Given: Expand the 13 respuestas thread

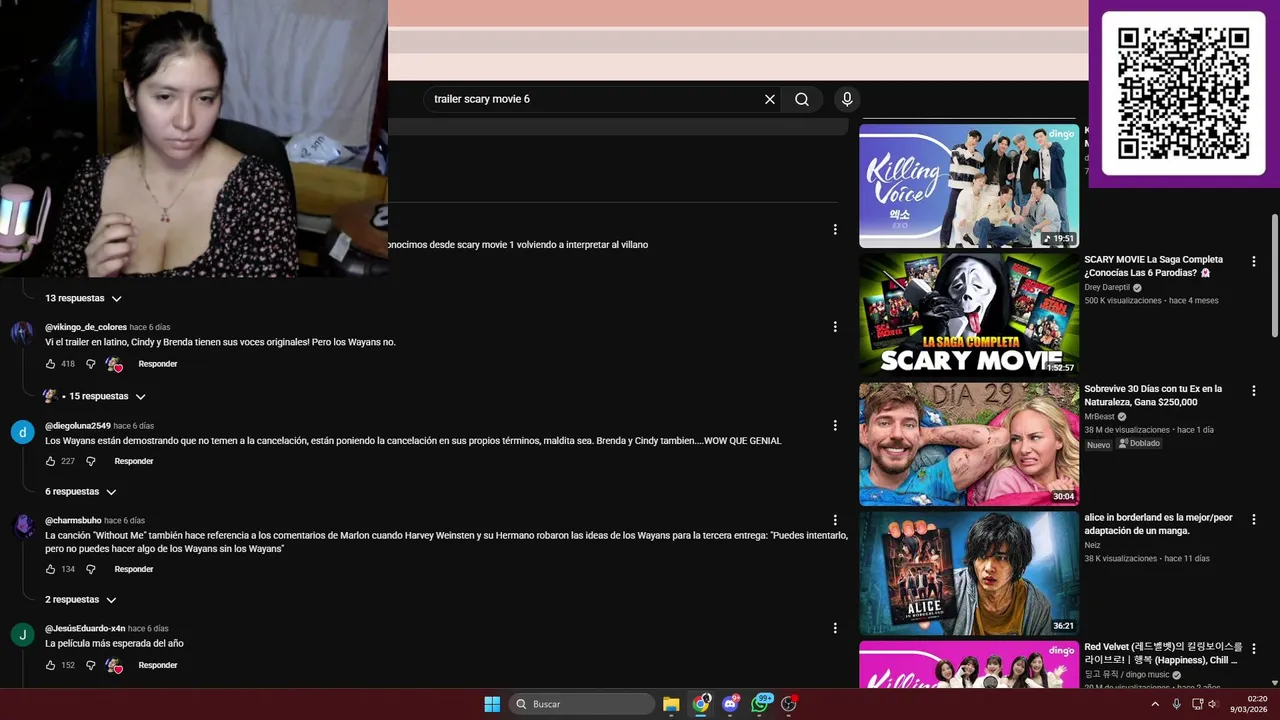Looking at the screenshot, I should coord(83,298).
